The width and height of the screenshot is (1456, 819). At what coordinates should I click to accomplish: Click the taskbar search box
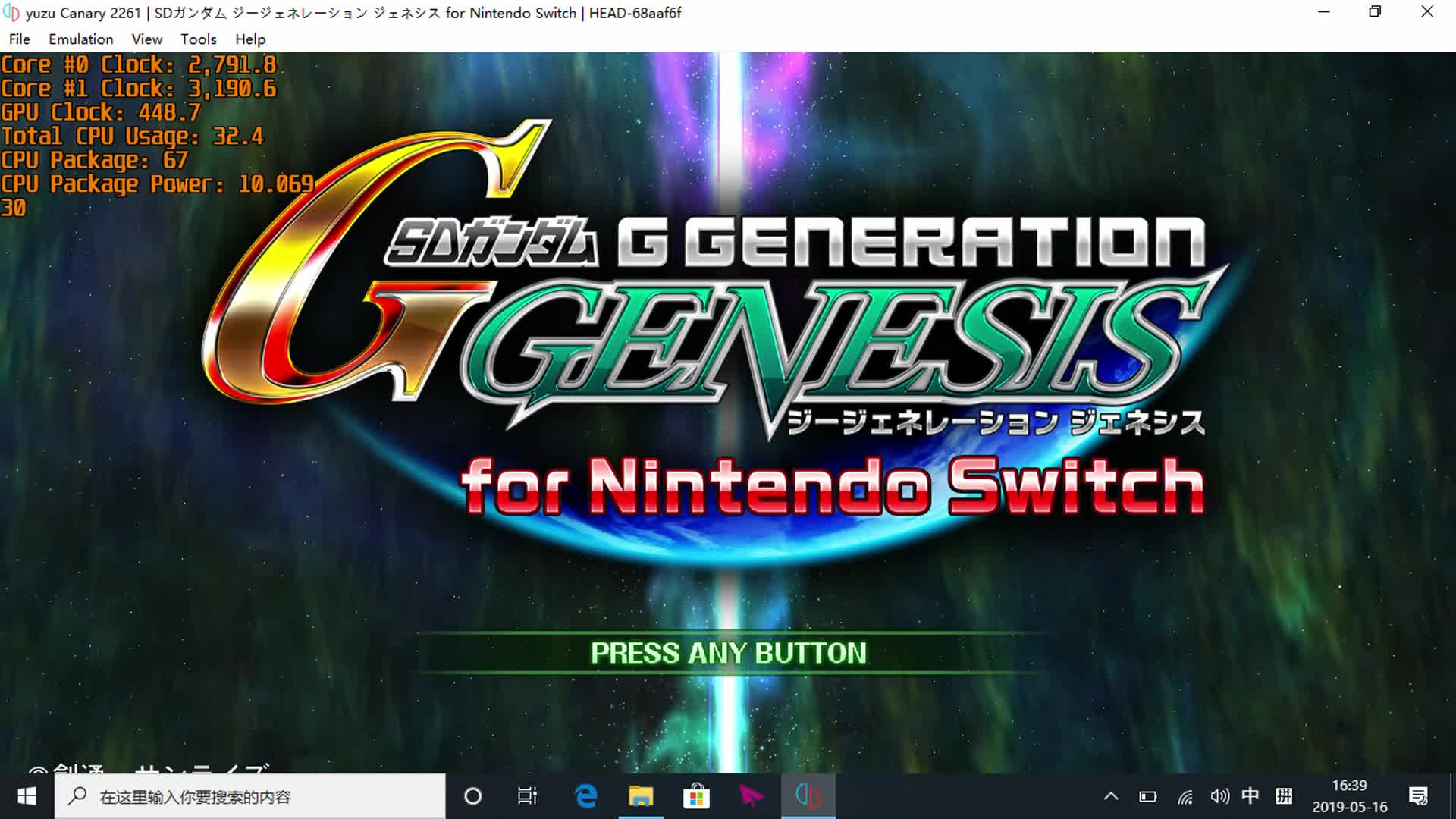tap(250, 796)
